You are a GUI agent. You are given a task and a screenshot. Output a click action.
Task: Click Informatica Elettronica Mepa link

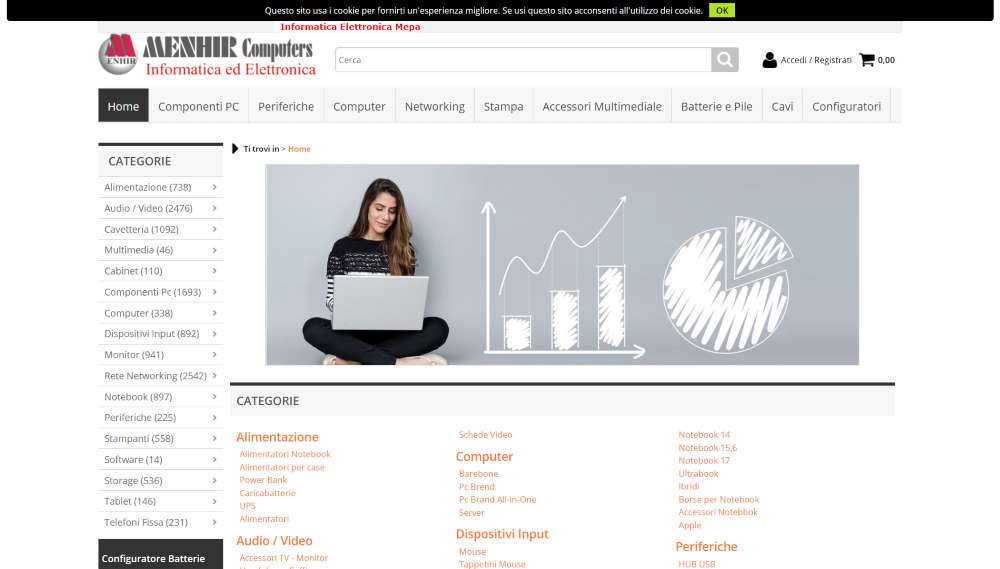coord(350,27)
